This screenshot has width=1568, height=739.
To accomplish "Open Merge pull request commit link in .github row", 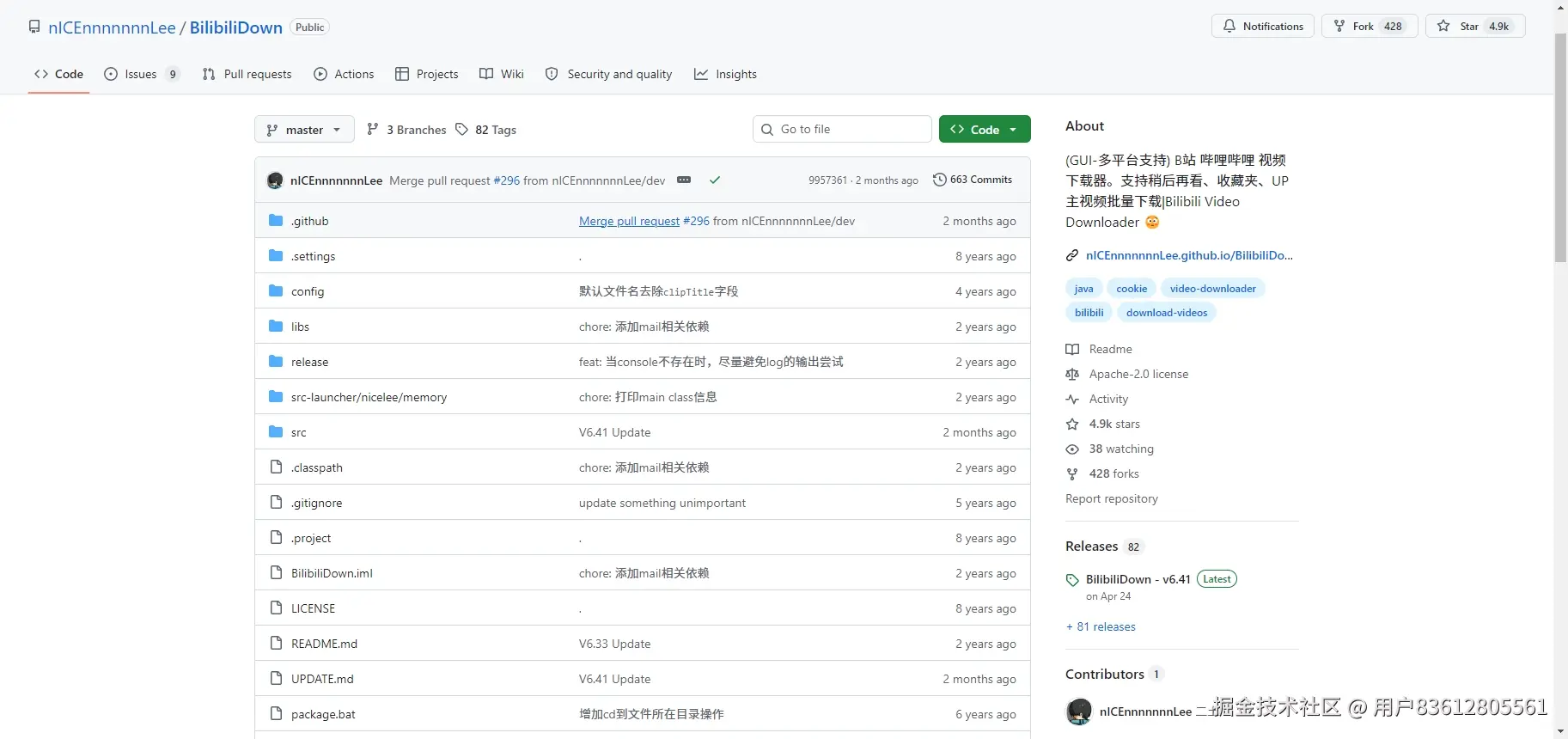I will point(629,221).
